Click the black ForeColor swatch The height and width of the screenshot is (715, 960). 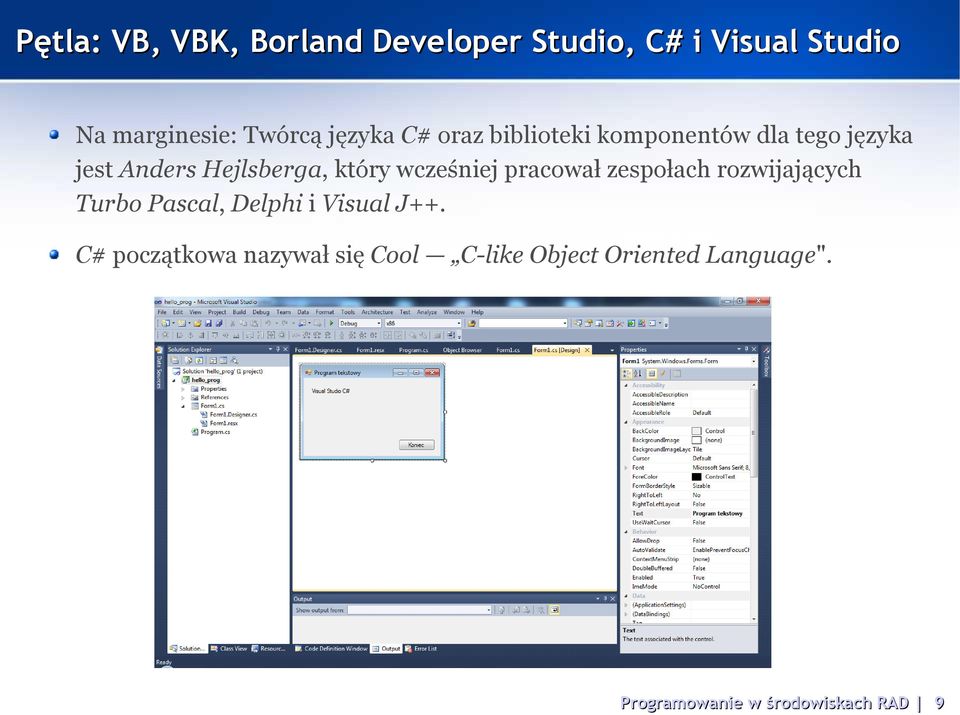(697, 476)
